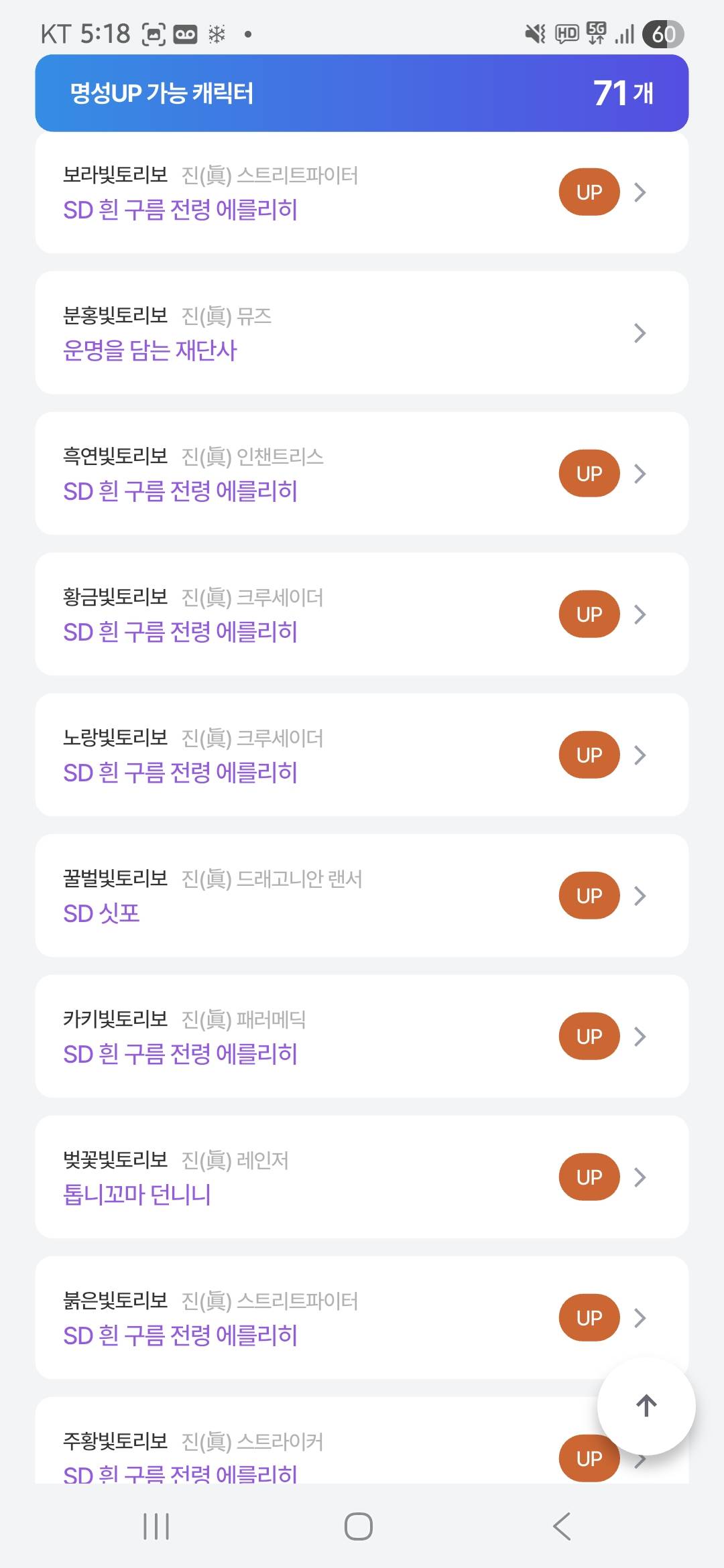
Task: Open 보라빛토리보 entry with its chevron
Action: [x=640, y=192]
